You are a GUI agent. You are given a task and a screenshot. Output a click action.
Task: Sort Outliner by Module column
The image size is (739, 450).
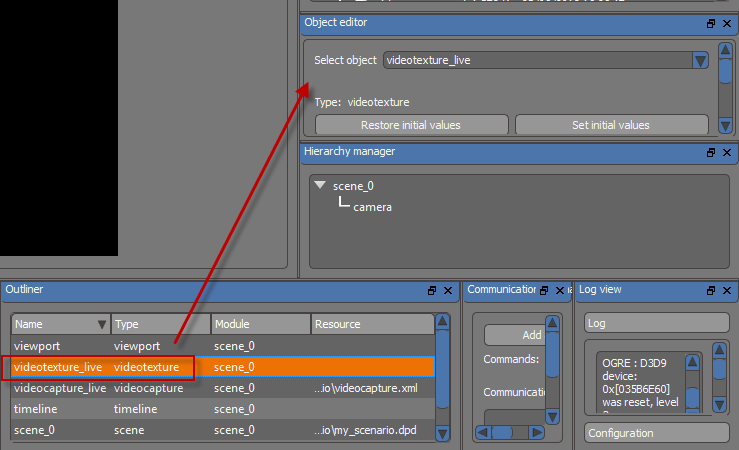(261, 324)
